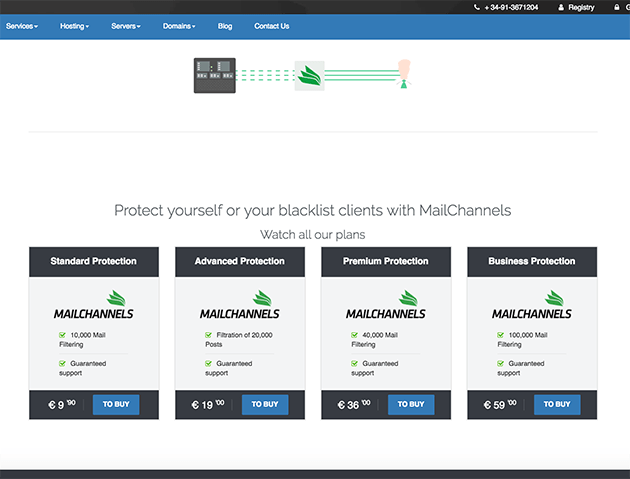Expand the Domains menu
Viewport: 630px width, 479px height.
[x=179, y=26]
